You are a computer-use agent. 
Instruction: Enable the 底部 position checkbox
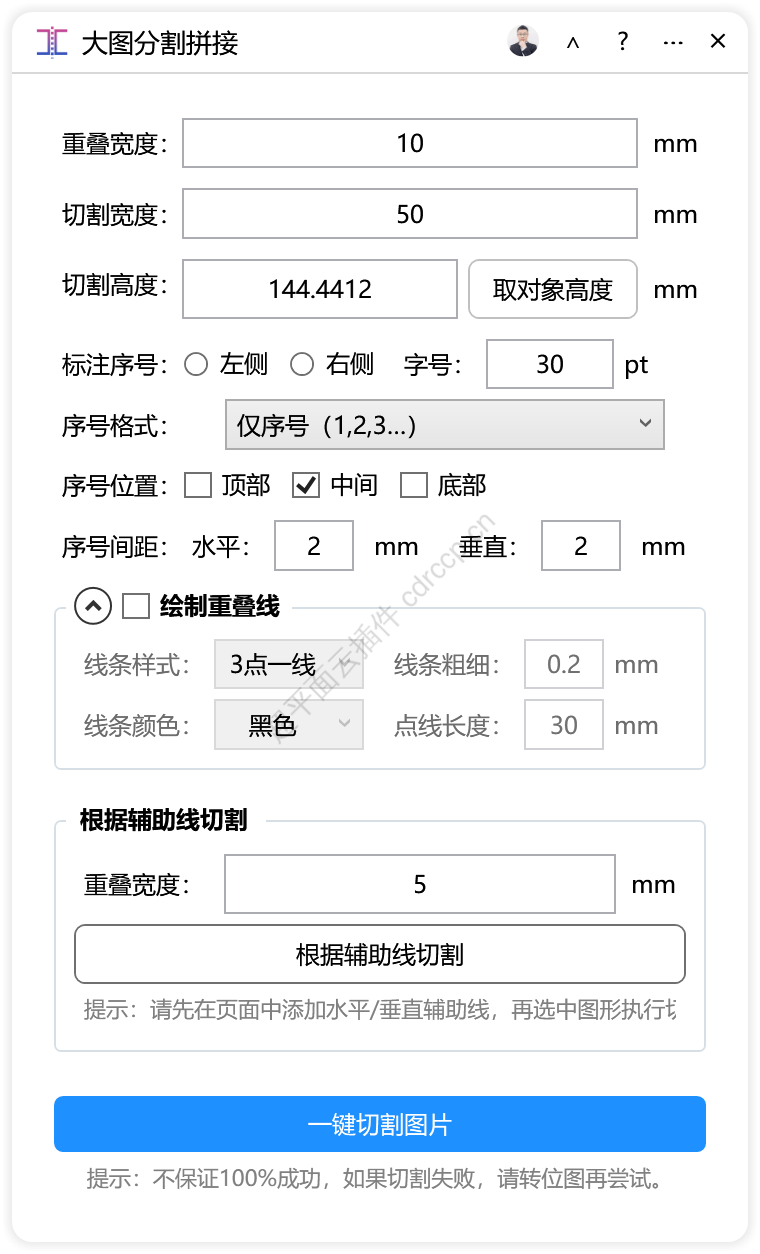[413, 486]
